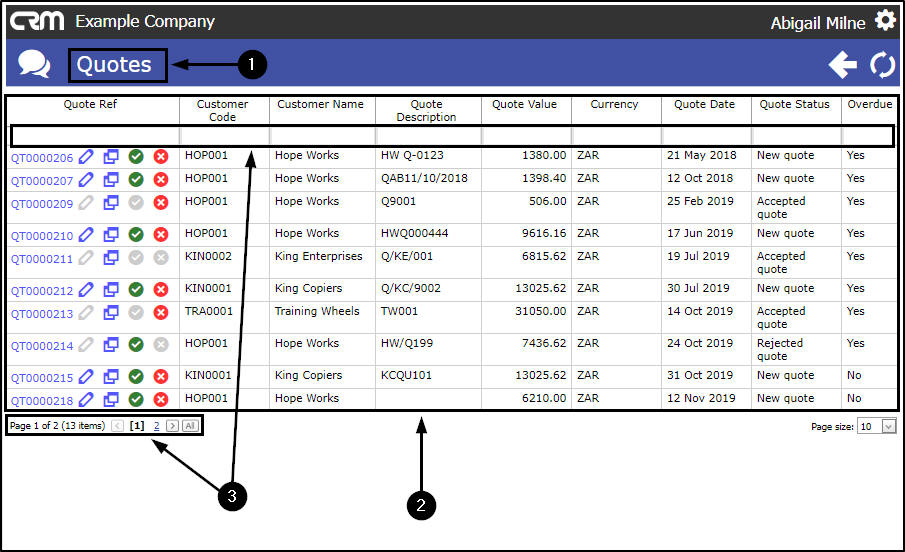Open quote link QT0000209

(42, 204)
